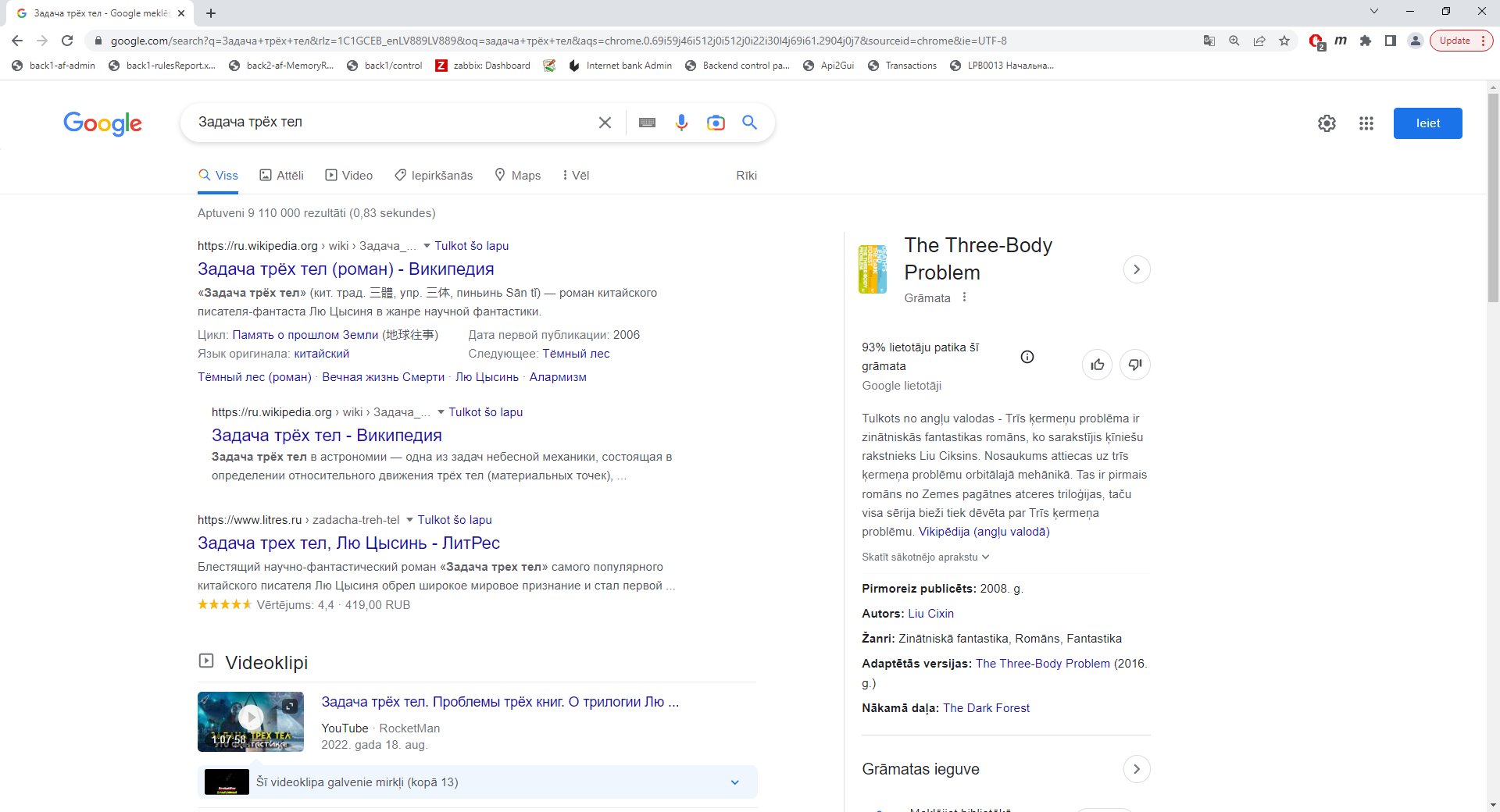Screen dimensions: 1500x812
Task: Bookmark this page with the star
Action: [1284, 41]
